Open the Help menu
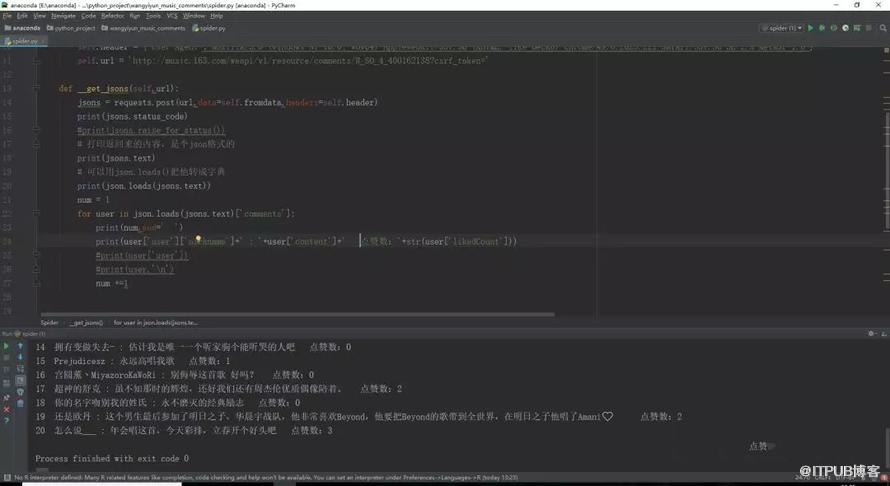Viewport: 890px width, 486px height. click(216, 16)
